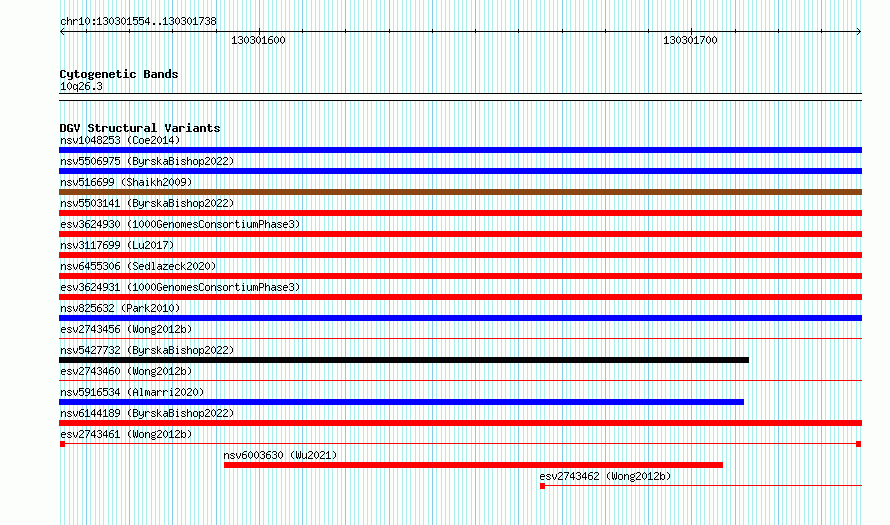Open nsv6144189 (ByrskaBishop2022) label

coord(147,413)
